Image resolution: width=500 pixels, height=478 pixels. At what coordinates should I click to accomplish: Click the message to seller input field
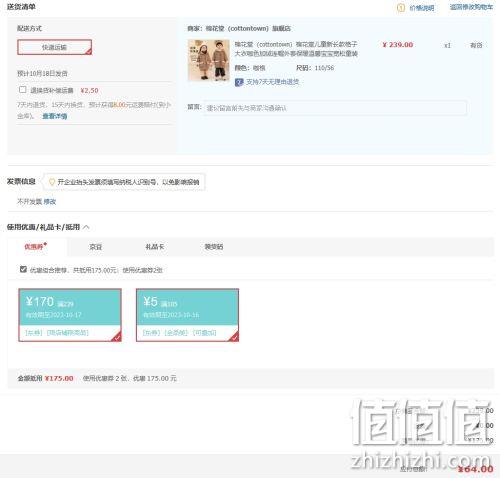[335, 108]
